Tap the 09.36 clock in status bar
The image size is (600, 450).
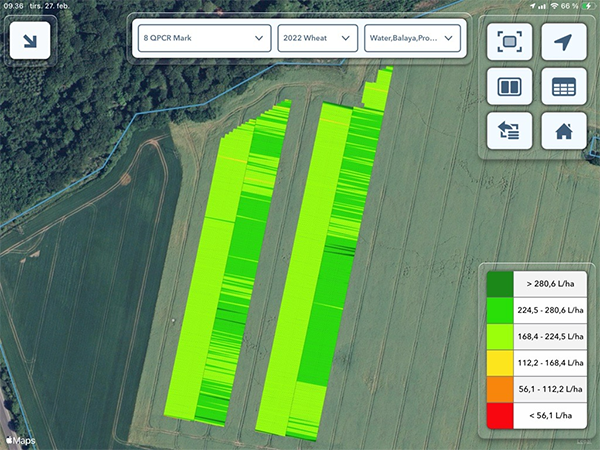(x=13, y=6)
